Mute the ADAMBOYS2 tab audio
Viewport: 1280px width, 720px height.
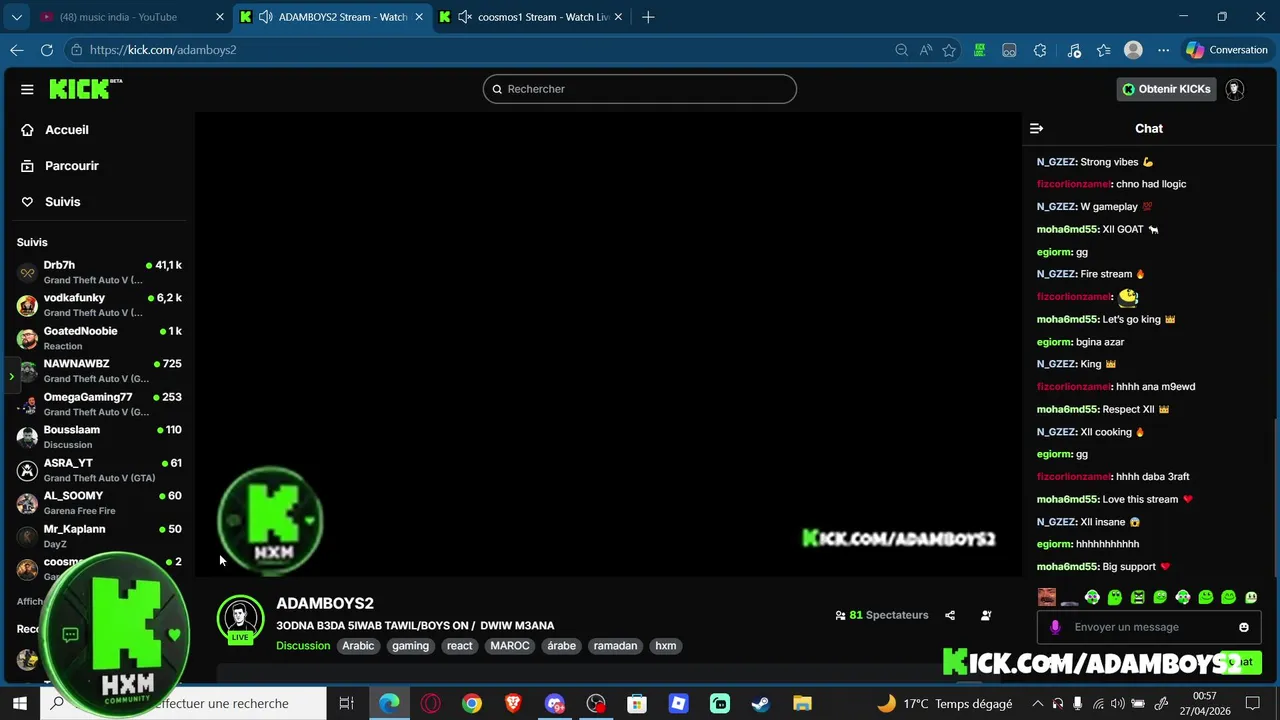(265, 17)
